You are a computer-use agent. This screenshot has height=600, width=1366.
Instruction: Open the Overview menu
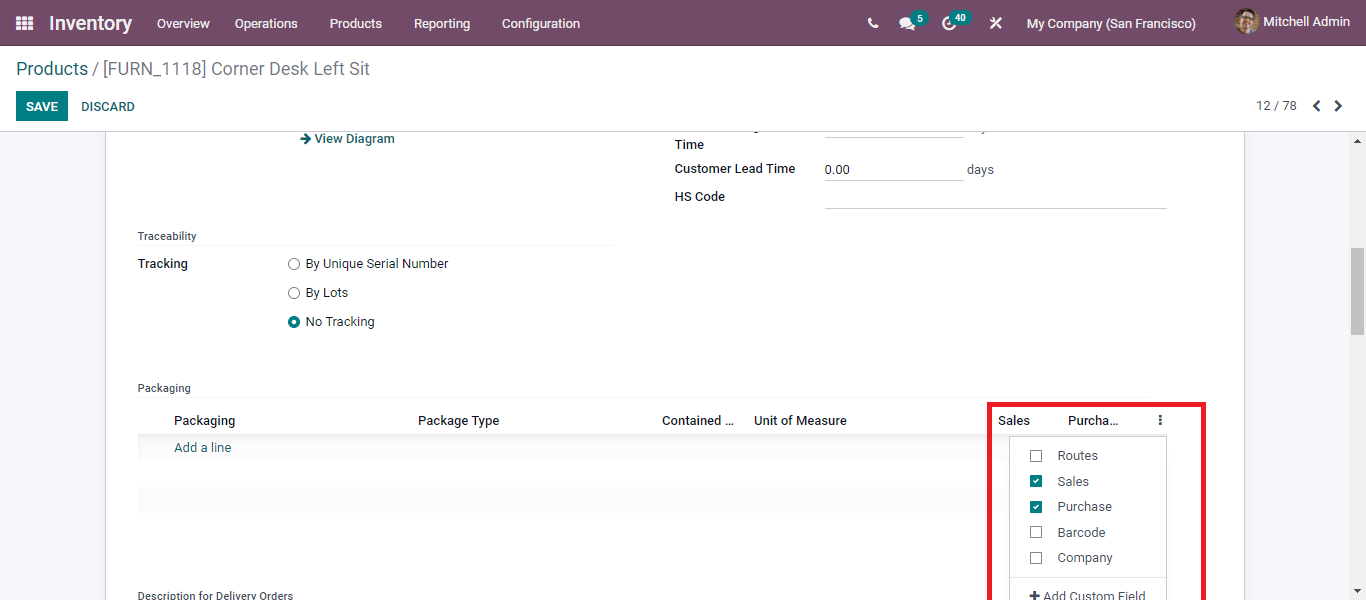(x=183, y=23)
